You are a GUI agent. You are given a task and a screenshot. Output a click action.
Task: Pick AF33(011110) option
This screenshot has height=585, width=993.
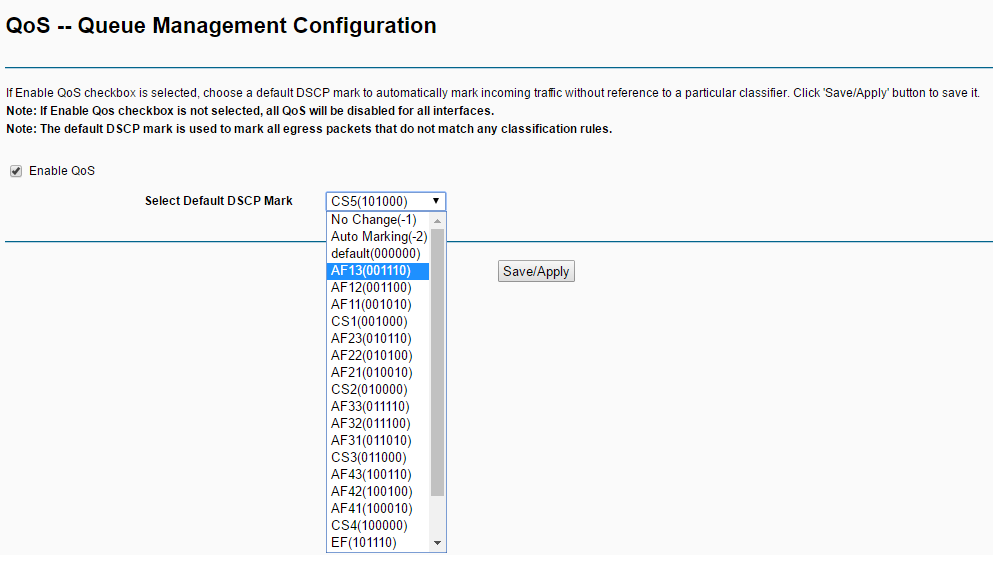pos(378,407)
